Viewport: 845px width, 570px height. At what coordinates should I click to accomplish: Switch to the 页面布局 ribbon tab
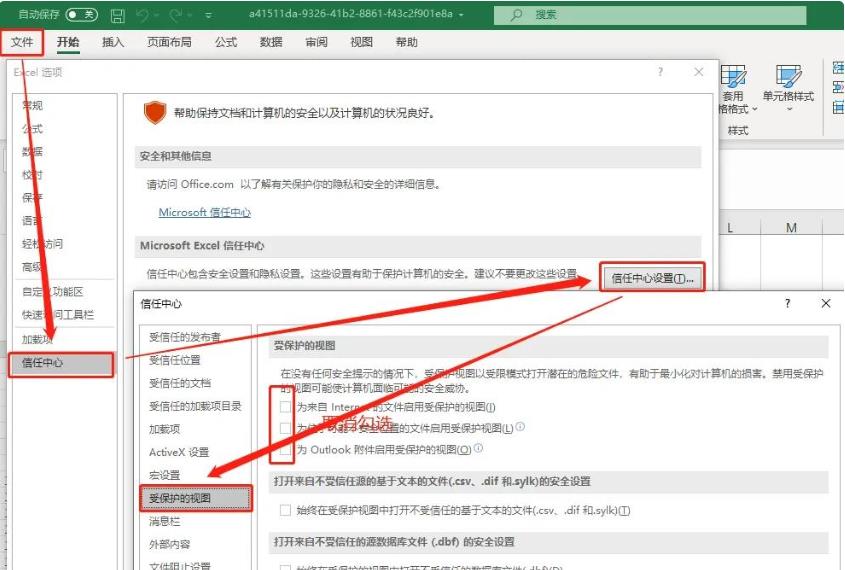coord(169,42)
